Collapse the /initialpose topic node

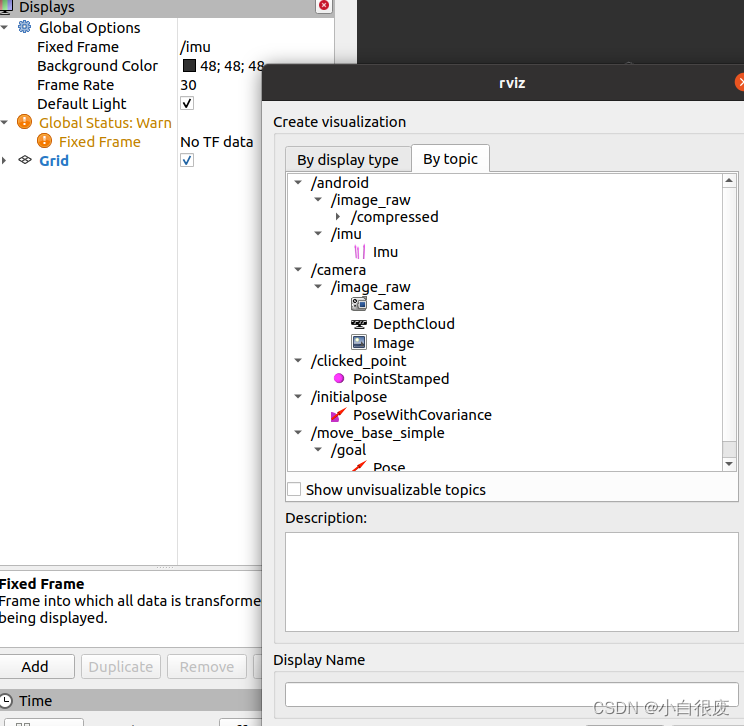(x=298, y=397)
